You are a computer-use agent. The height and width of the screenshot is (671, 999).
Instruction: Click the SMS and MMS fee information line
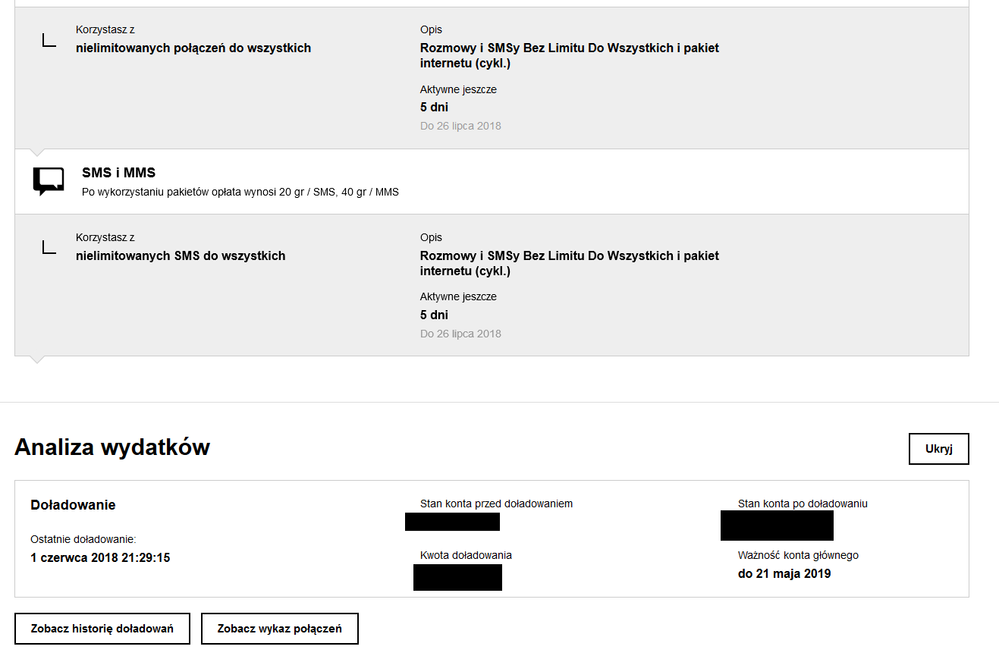click(x=240, y=192)
